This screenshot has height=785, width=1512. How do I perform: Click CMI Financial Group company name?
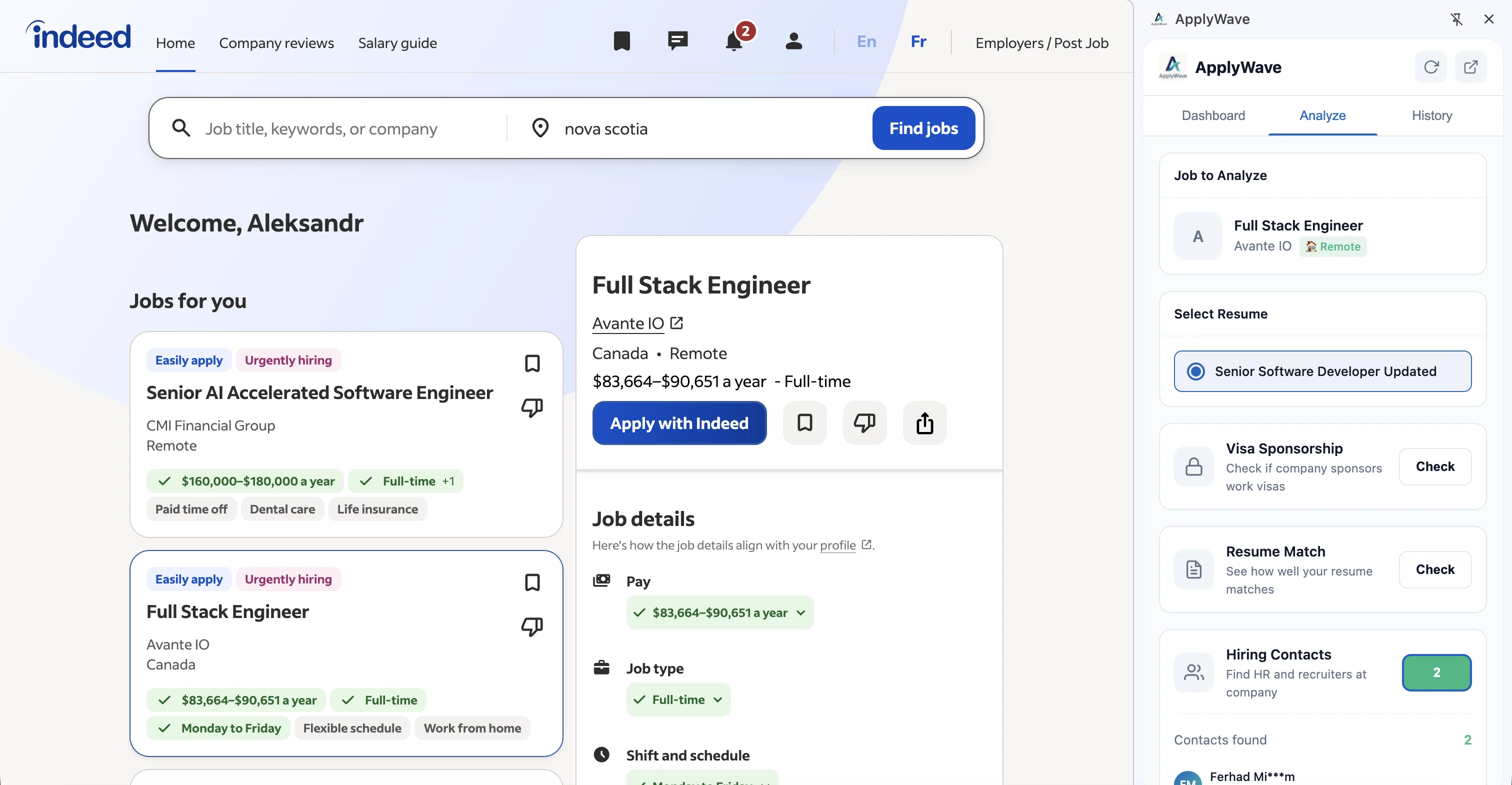click(210, 425)
